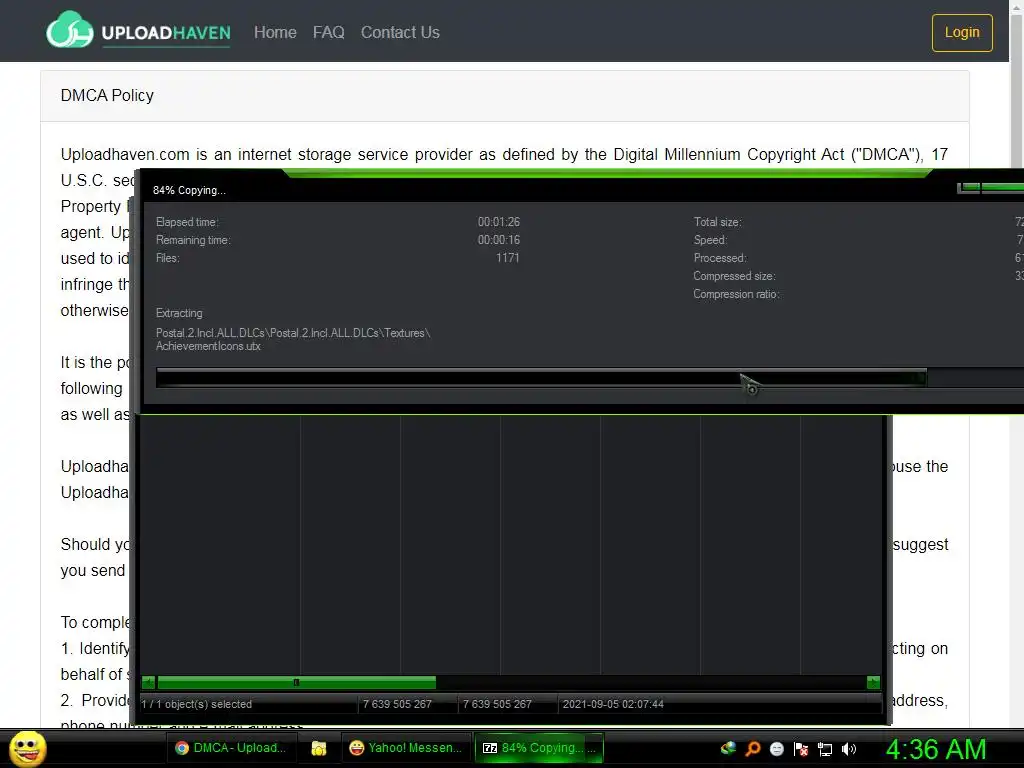Click the 'Compressed size:' label
Image resolution: width=1024 pixels, height=768 pixels.
click(735, 276)
